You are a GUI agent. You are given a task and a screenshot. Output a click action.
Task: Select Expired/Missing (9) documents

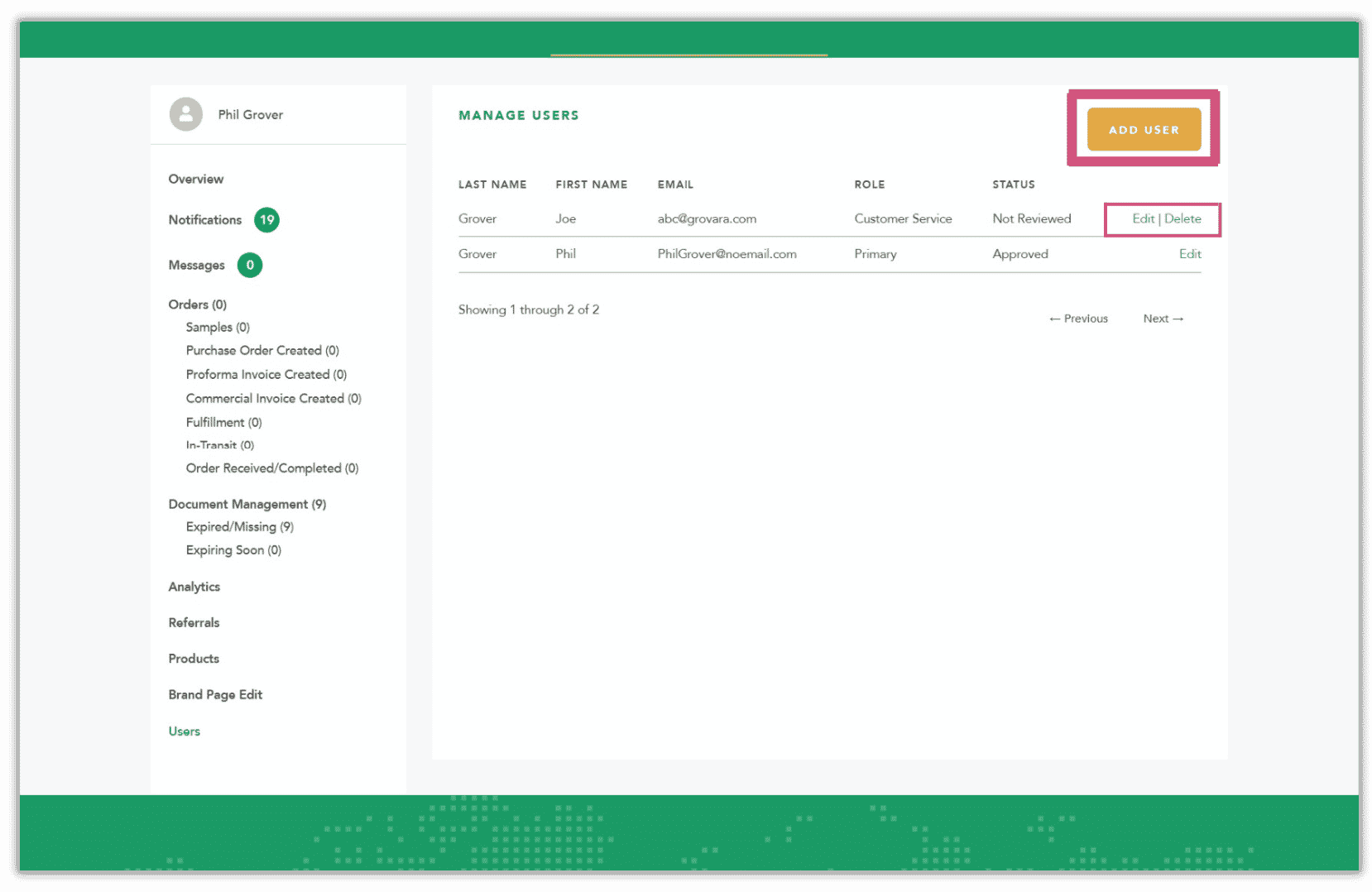click(240, 527)
